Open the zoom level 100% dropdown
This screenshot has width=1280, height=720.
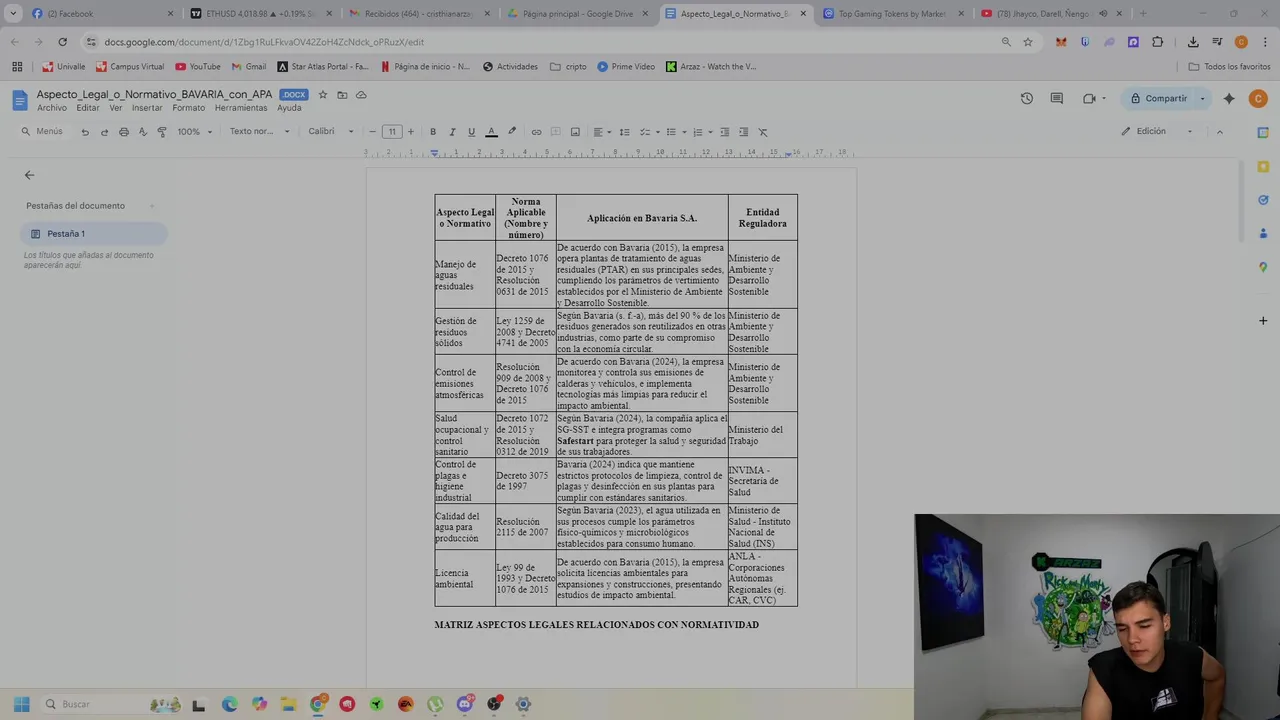[x=195, y=132]
